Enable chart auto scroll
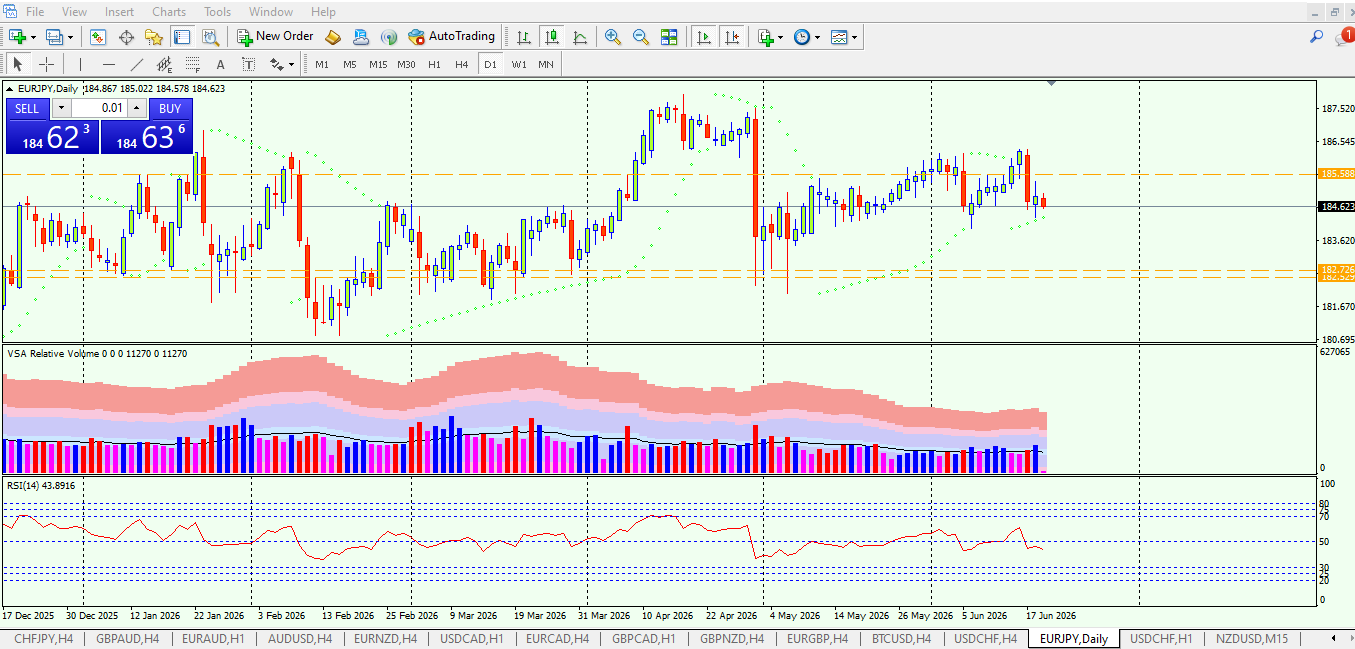The image size is (1355, 649). click(x=704, y=37)
